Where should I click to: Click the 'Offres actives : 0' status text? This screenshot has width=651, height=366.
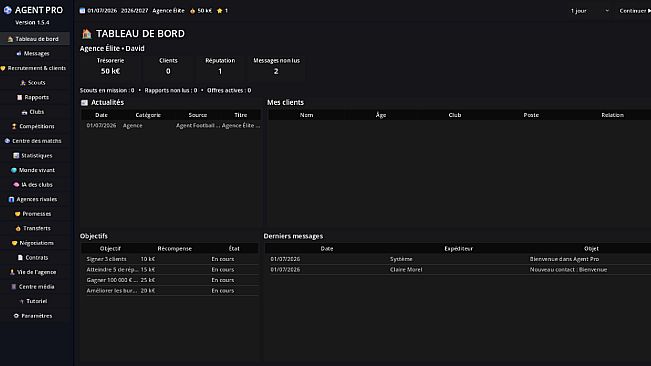coord(229,90)
